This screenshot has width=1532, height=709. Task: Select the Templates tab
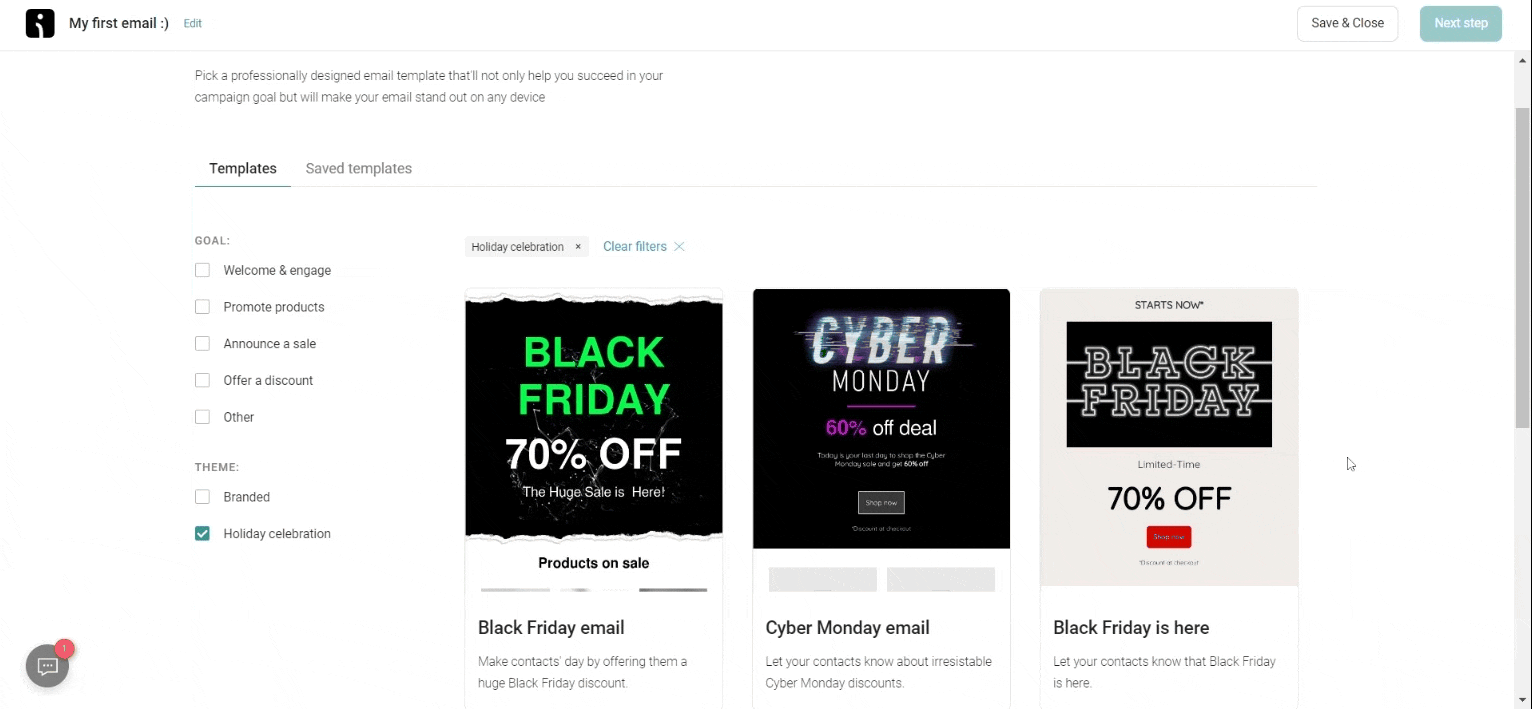pyautogui.click(x=243, y=168)
